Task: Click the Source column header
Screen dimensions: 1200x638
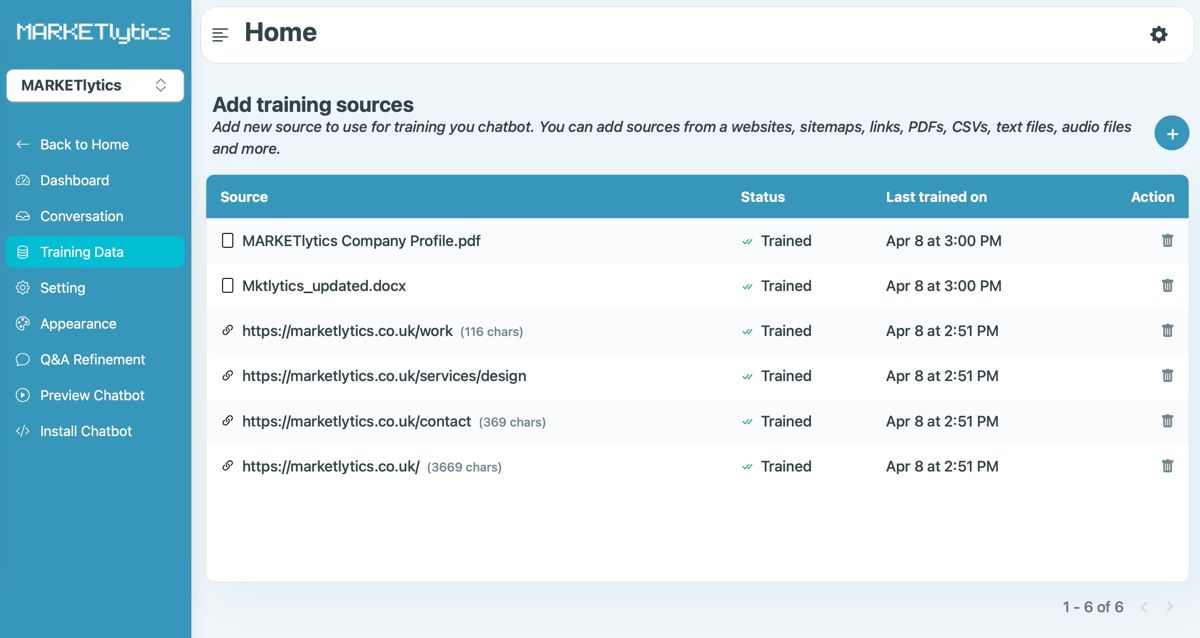Action: pyautogui.click(x=244, y=197)
